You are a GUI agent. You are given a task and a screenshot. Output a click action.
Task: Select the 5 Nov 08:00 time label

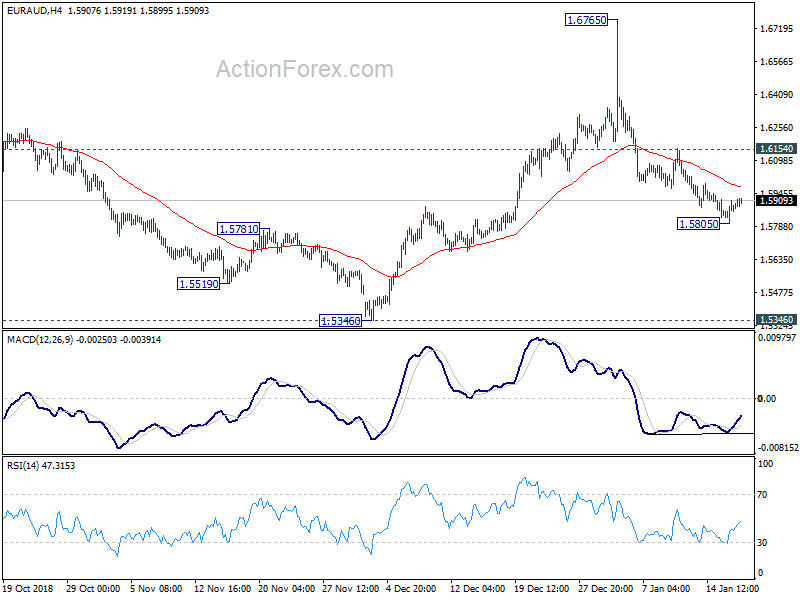pyautogui.click(x=156, y=588)
